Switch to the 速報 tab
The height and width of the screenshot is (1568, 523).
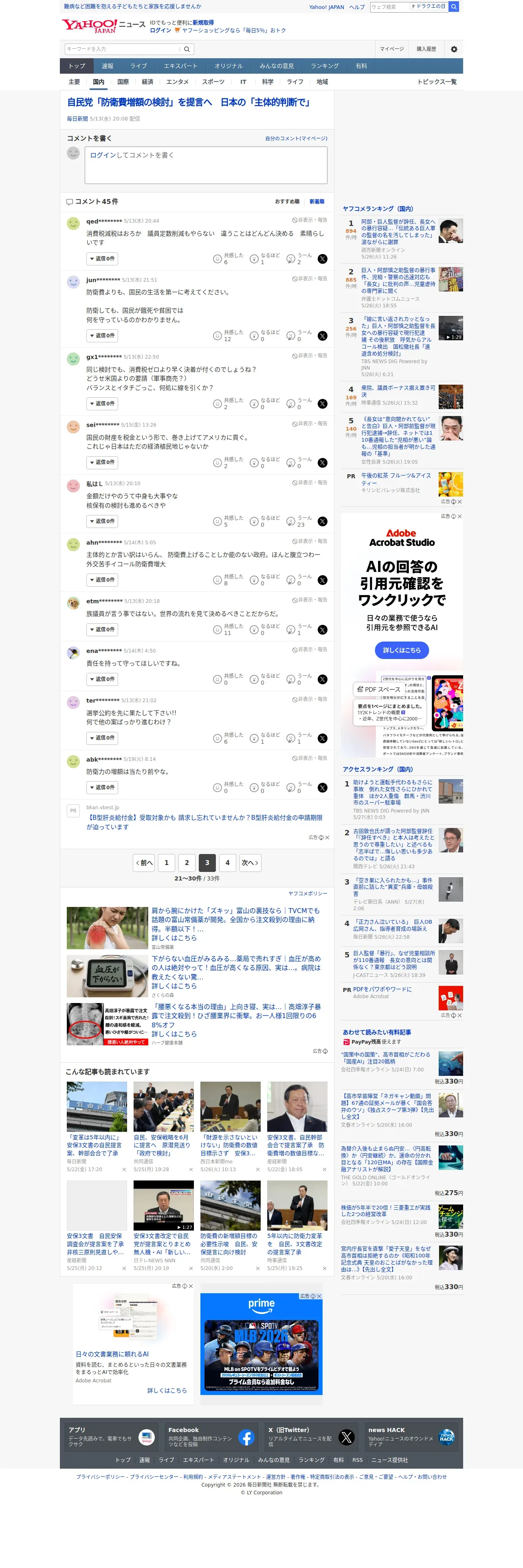tap(107, 66)
